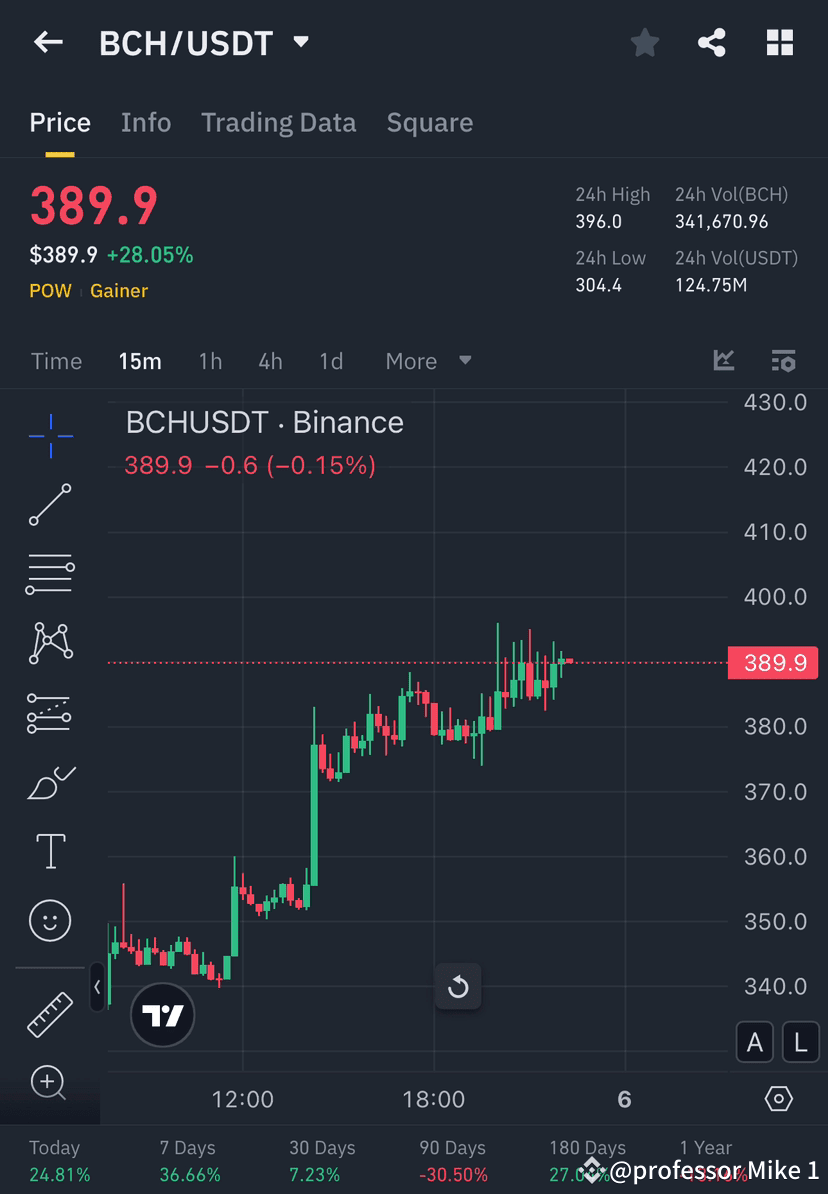828x1194 pixels.
Task: Select the parallel lines drawing tool
Action: pos(50,573)
